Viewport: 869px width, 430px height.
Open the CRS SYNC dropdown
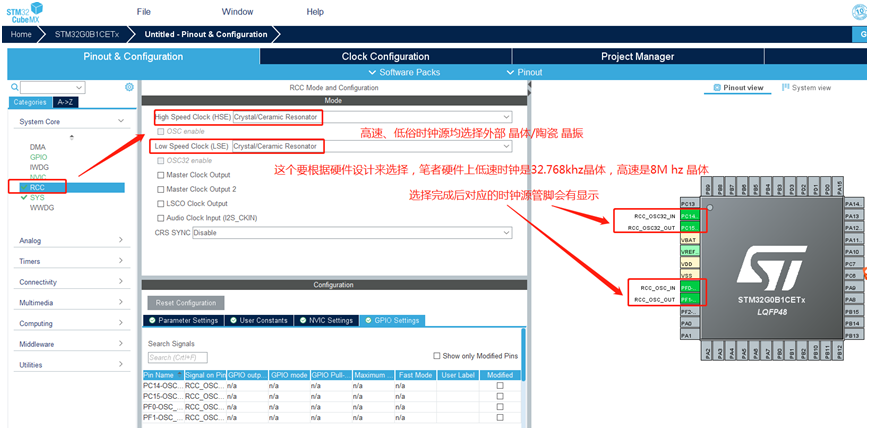tap(352, 233)
